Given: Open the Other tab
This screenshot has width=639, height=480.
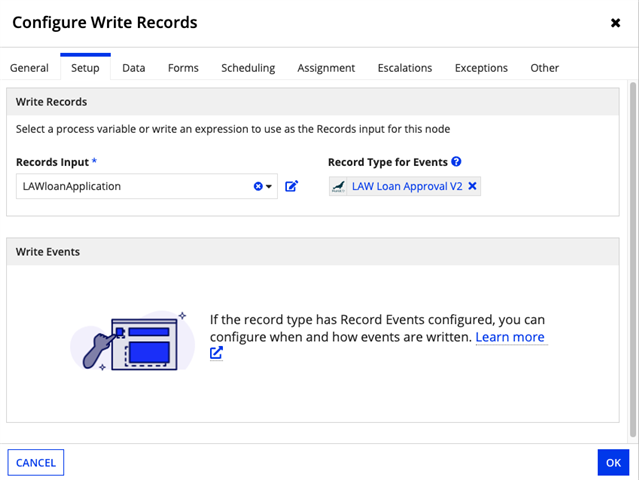Looking at the screenshot, I should pos(545,68).
